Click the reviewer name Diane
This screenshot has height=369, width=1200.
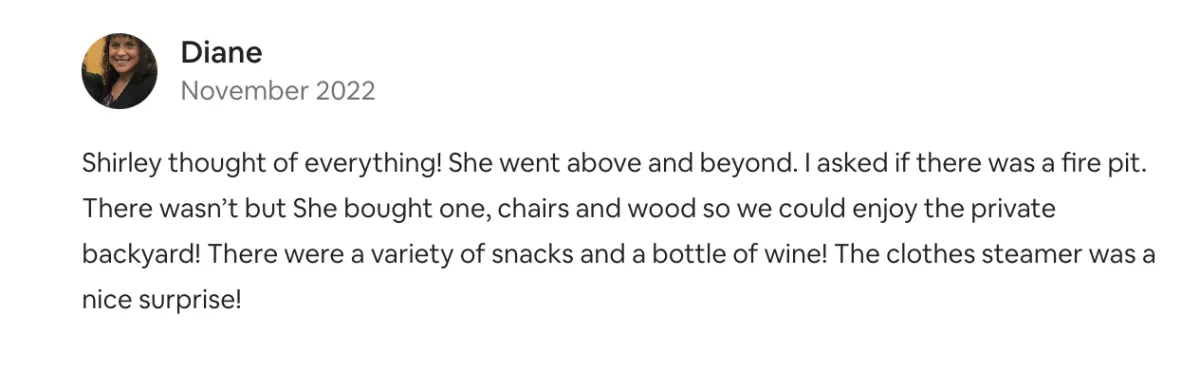pos(220,52)
